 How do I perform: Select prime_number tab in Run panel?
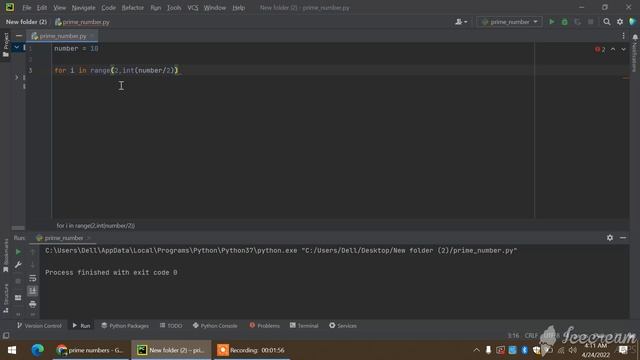[63, 238]
